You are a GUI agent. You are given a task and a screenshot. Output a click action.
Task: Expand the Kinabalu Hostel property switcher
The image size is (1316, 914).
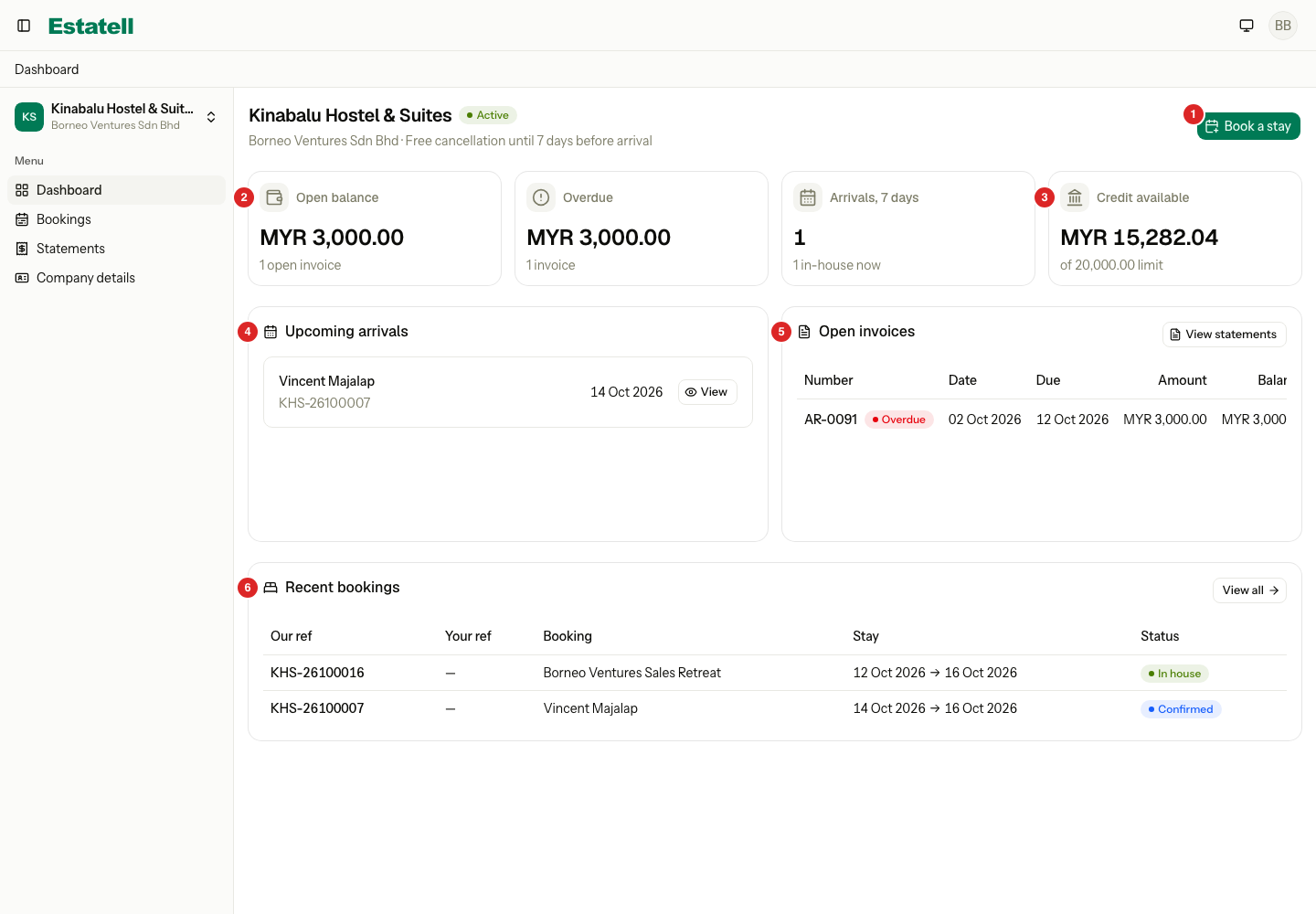click(117, 117)
